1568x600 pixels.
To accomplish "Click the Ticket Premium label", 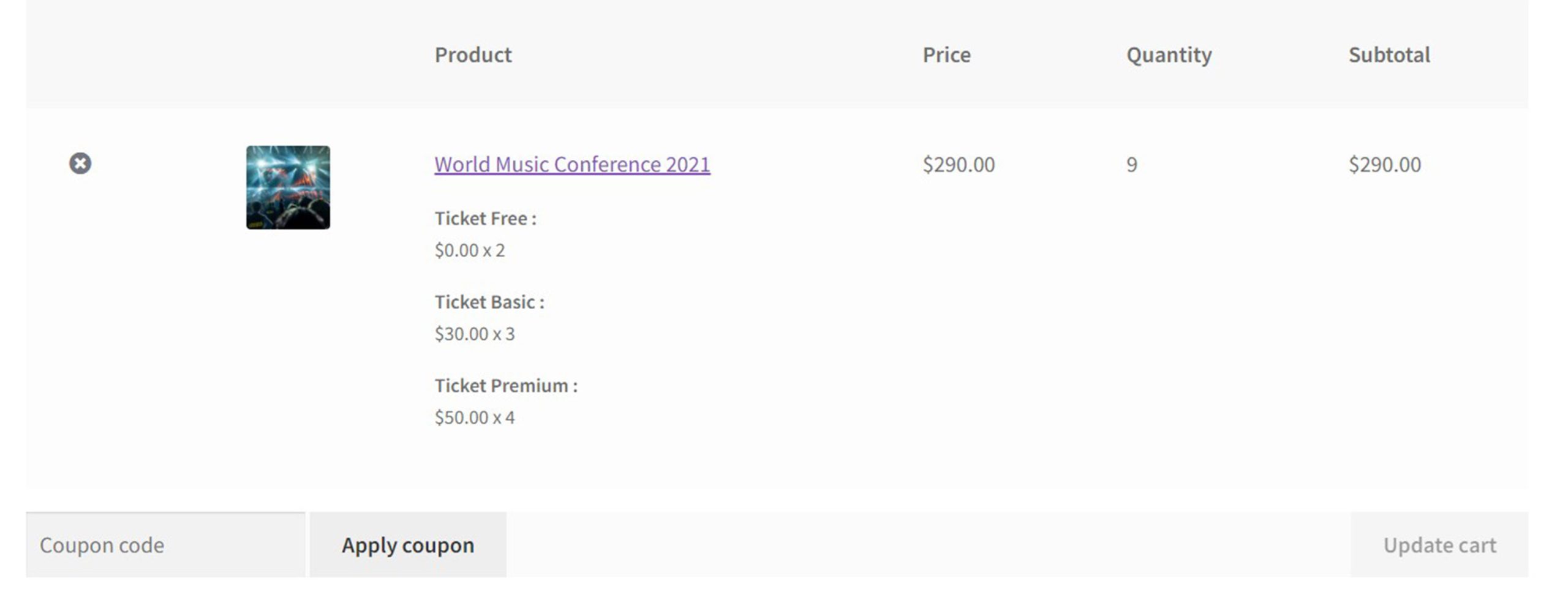I will click(506, 386).
